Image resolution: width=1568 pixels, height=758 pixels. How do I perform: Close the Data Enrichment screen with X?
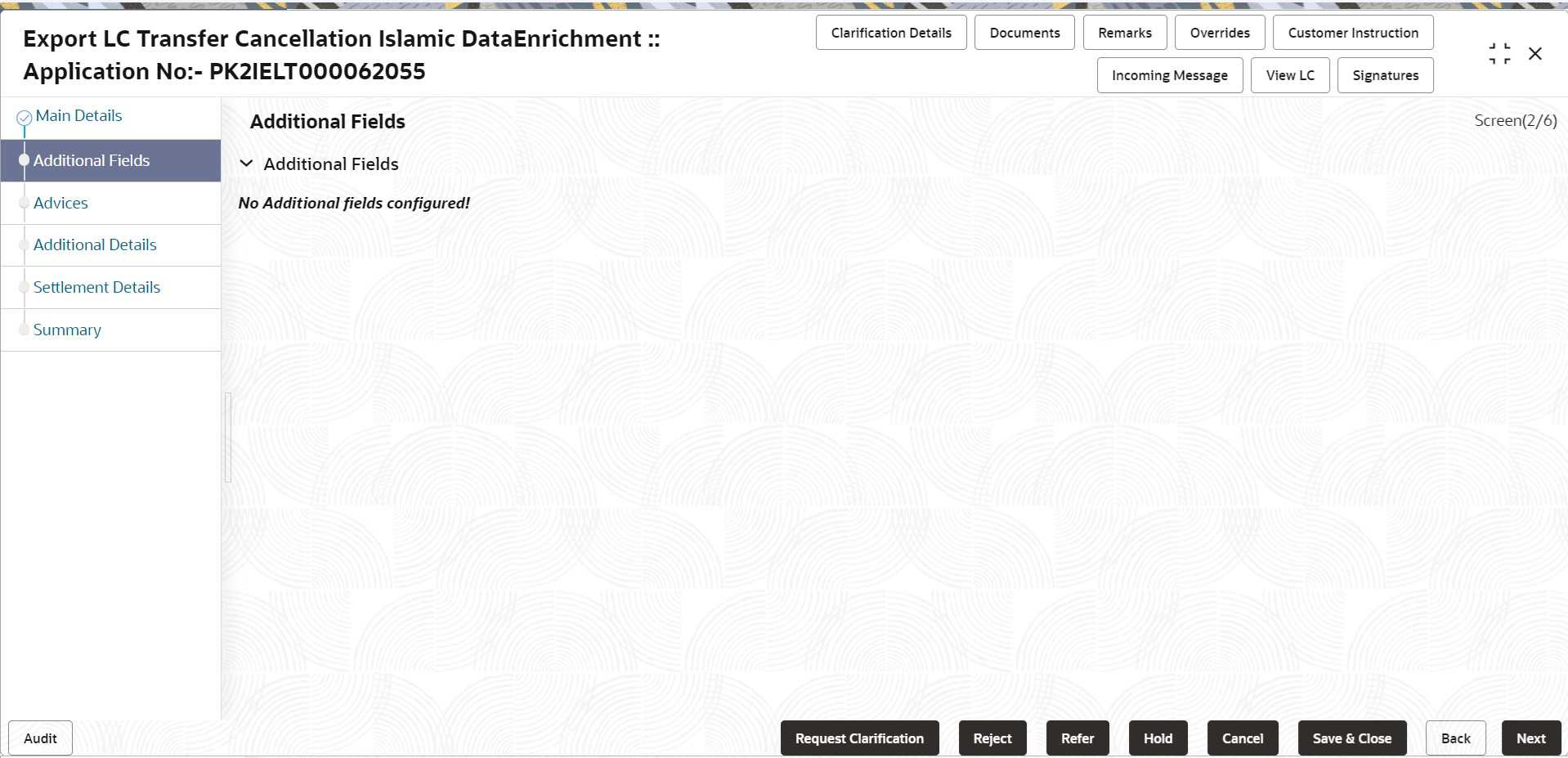(1535, 54)
